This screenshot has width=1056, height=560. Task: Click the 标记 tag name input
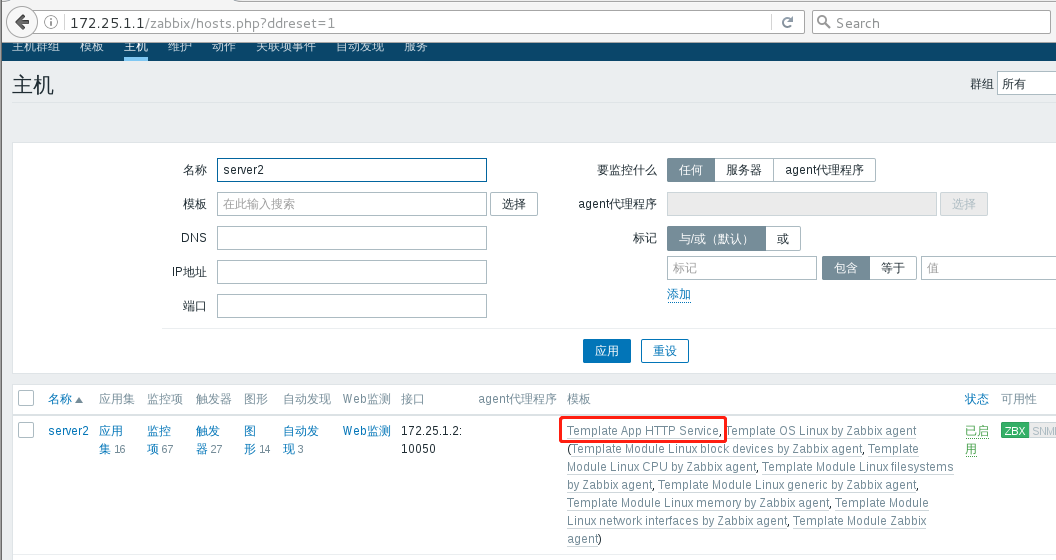(741, 268)
